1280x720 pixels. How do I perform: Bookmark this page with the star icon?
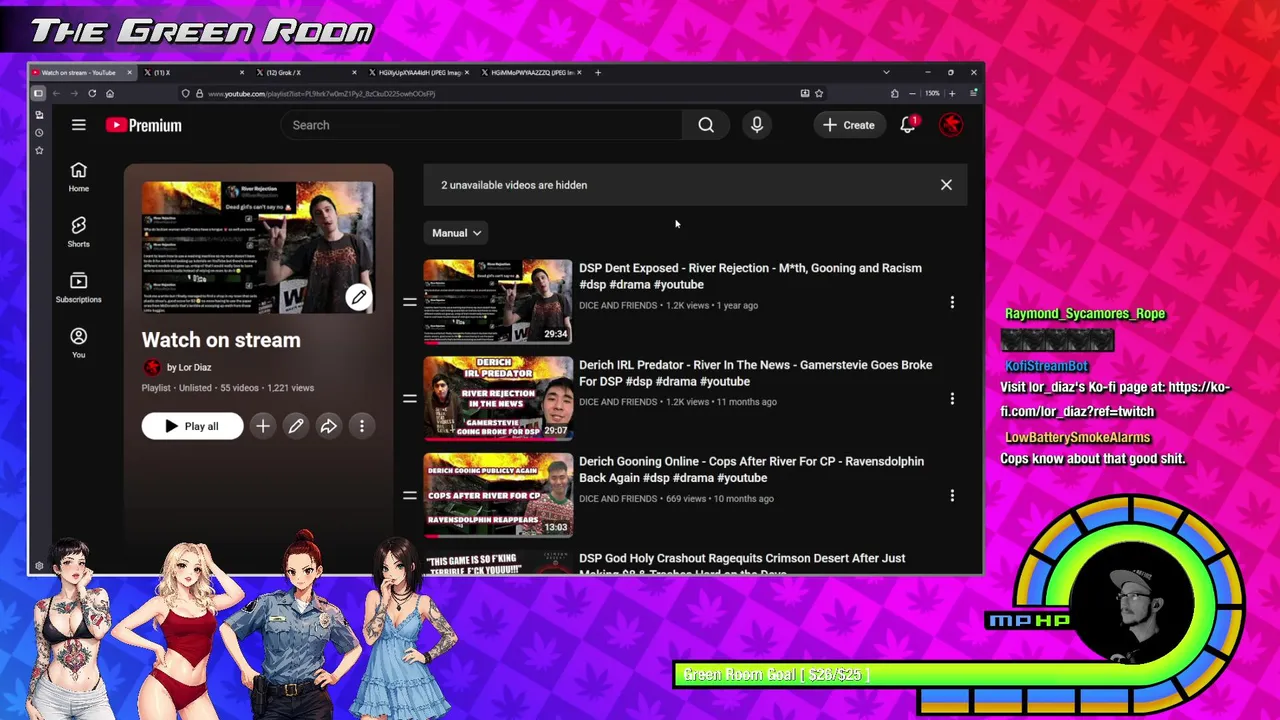click(x=819, y=93)
